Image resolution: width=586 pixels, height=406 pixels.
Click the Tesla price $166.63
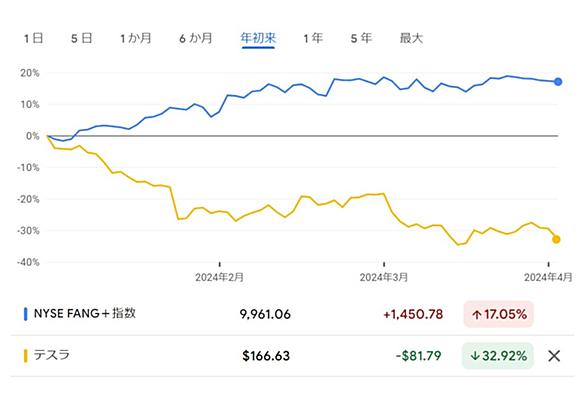pos(266,356)
